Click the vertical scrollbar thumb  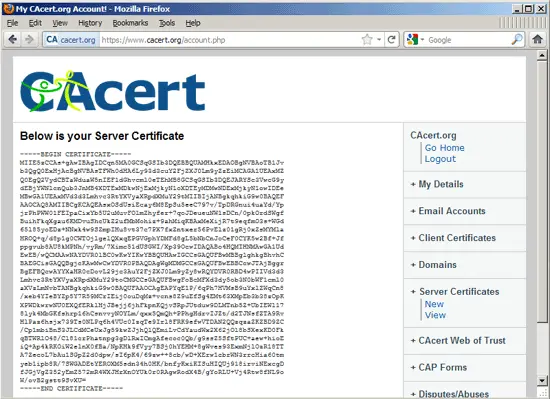542,191
